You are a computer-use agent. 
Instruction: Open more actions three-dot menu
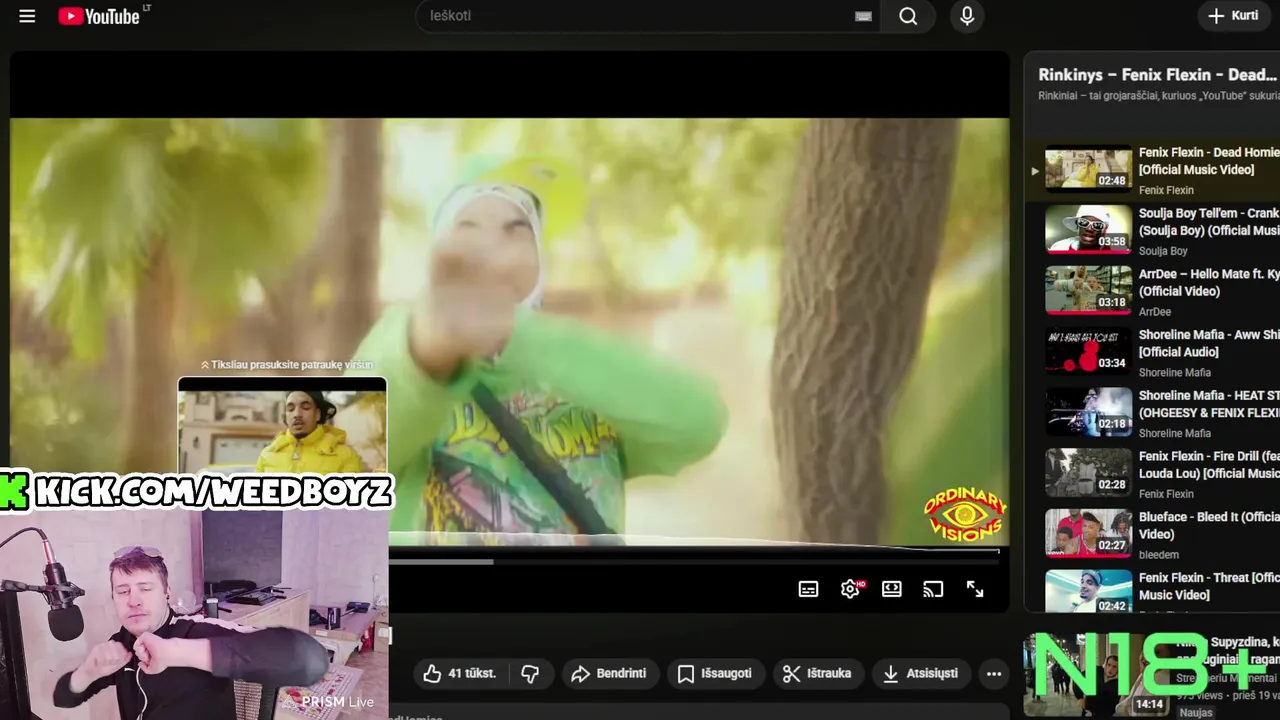click(x=994, y=674)
